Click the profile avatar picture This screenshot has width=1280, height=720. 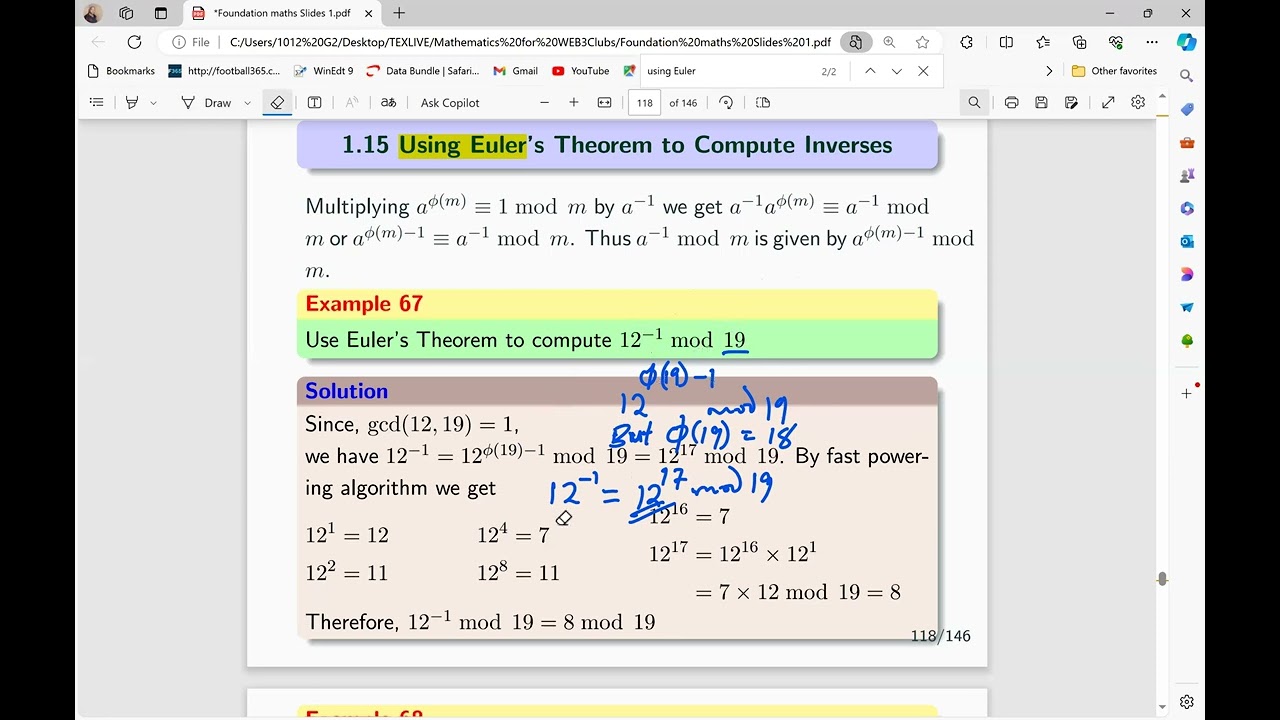point(92,13)
